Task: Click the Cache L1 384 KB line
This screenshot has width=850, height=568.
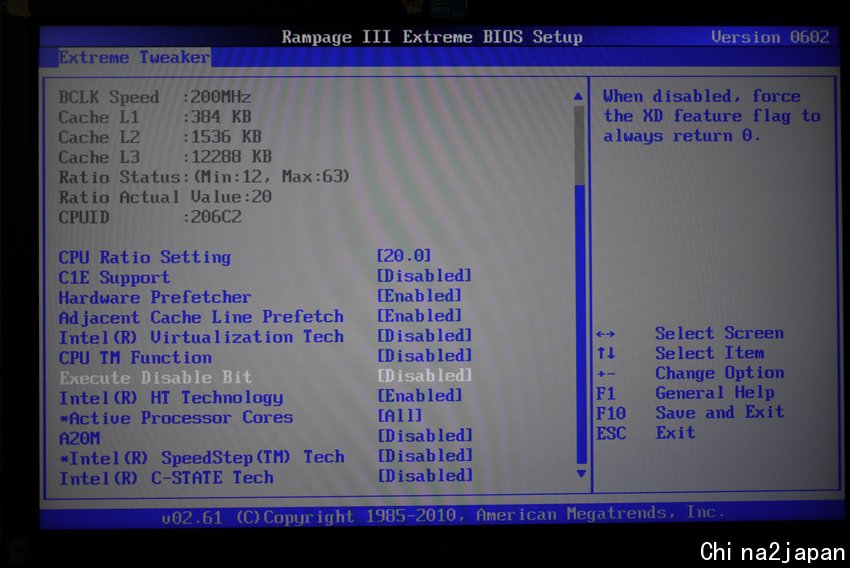Action: coord(154,117)
